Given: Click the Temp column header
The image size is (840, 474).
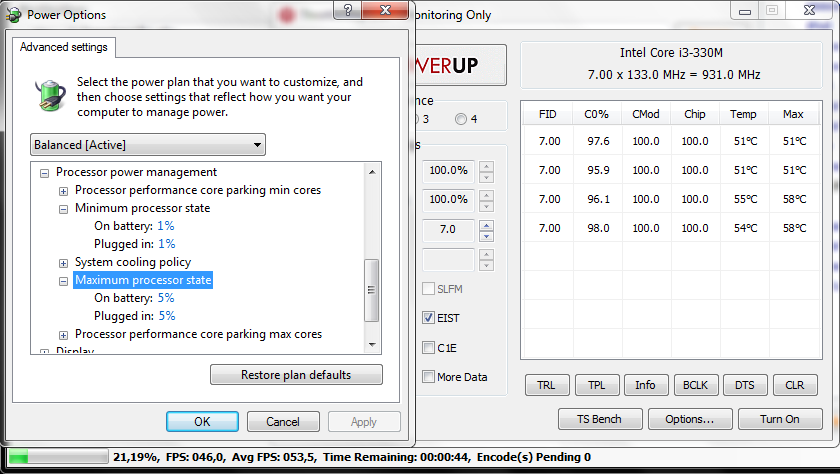Looking at the screenshot, I should (x=744, y=114).
